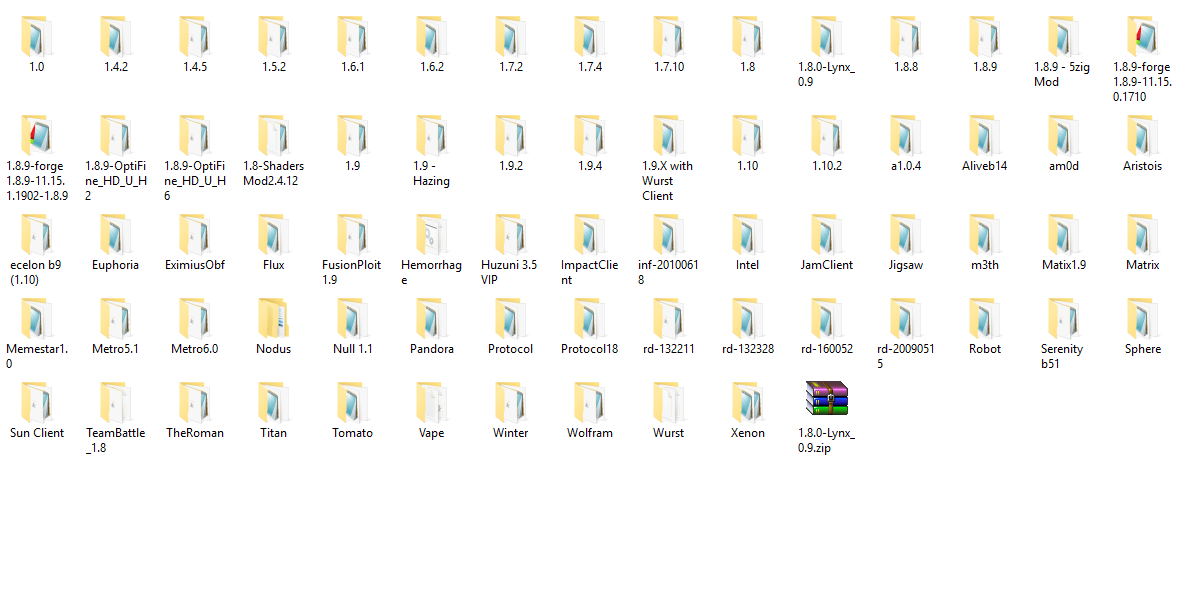This screenshot has width=1186, height=608.
Task: Click the 1.8.9-forge 1.8.9-11.15.0.1710 folder icon
Action: 1142,36
